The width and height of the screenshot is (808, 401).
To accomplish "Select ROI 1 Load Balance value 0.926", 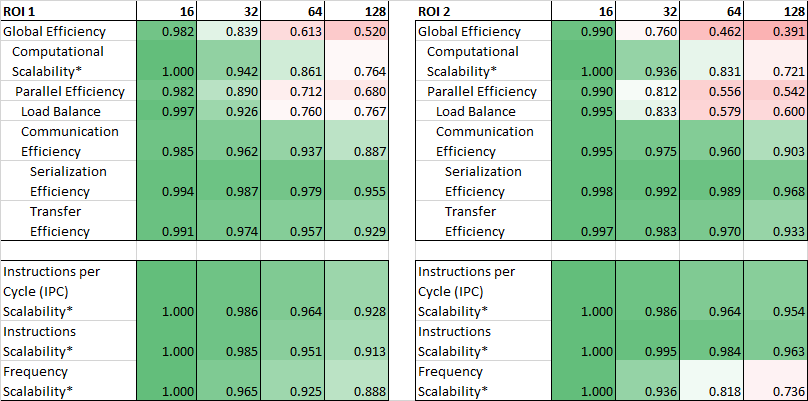I will pyautogui.click(x=228, y=111).
